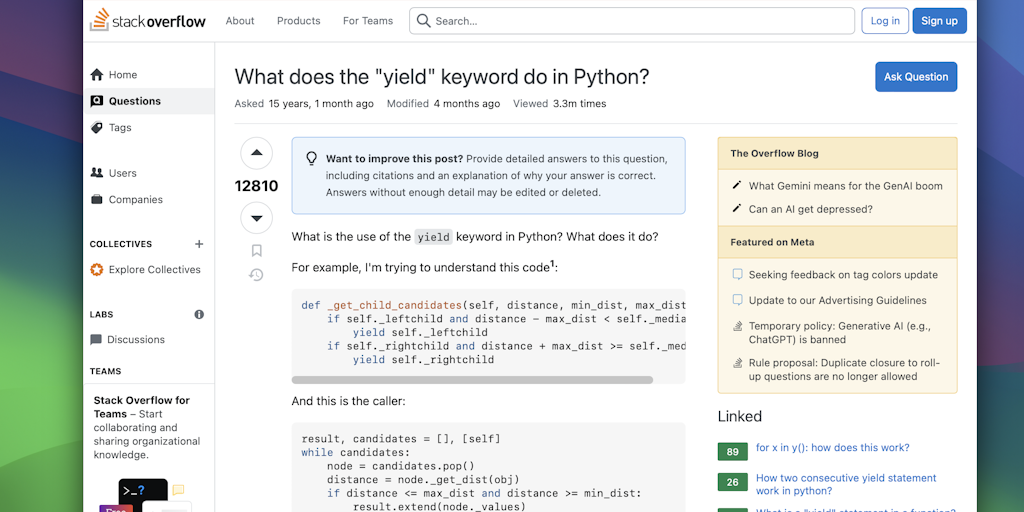The width and height of the screenshot is (1024, 512).
Task: Open the About link in header
Action: [240, 21]
